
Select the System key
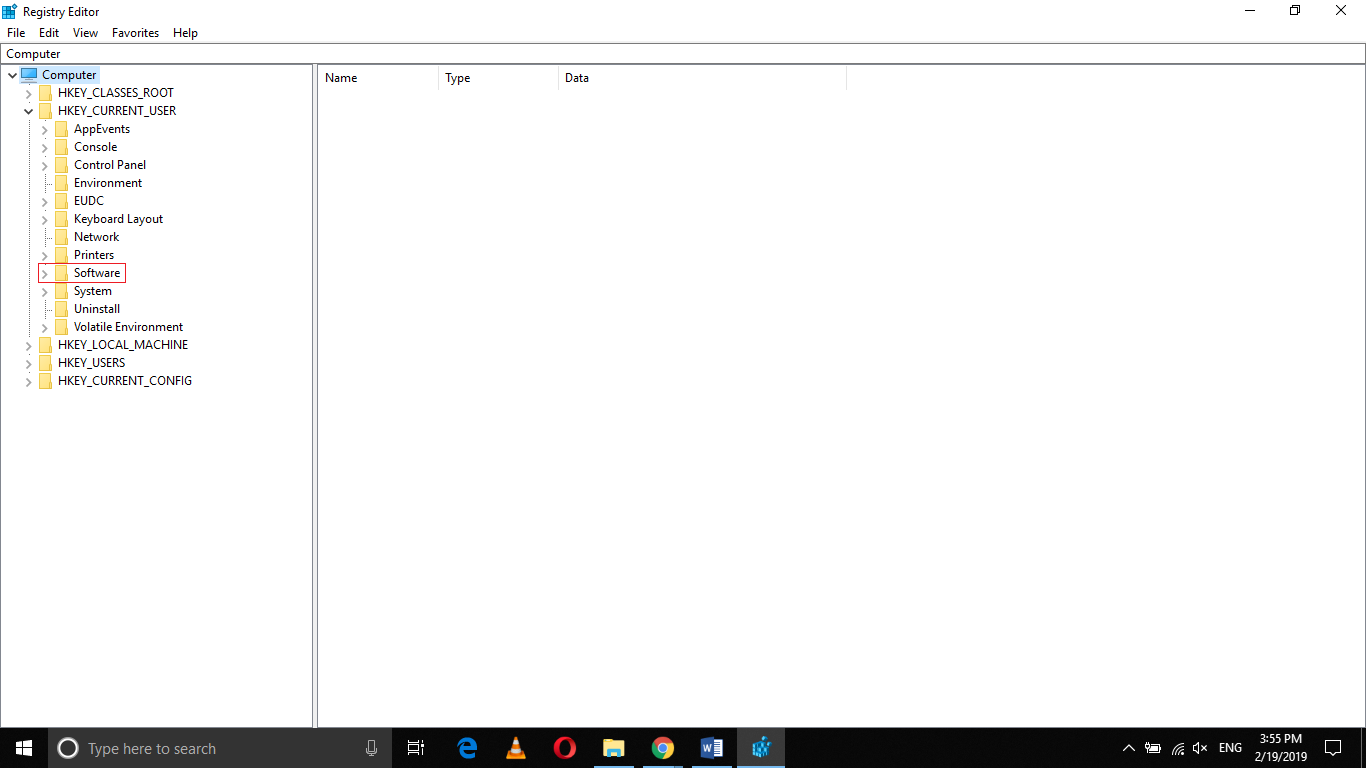(x=93, y=291)
